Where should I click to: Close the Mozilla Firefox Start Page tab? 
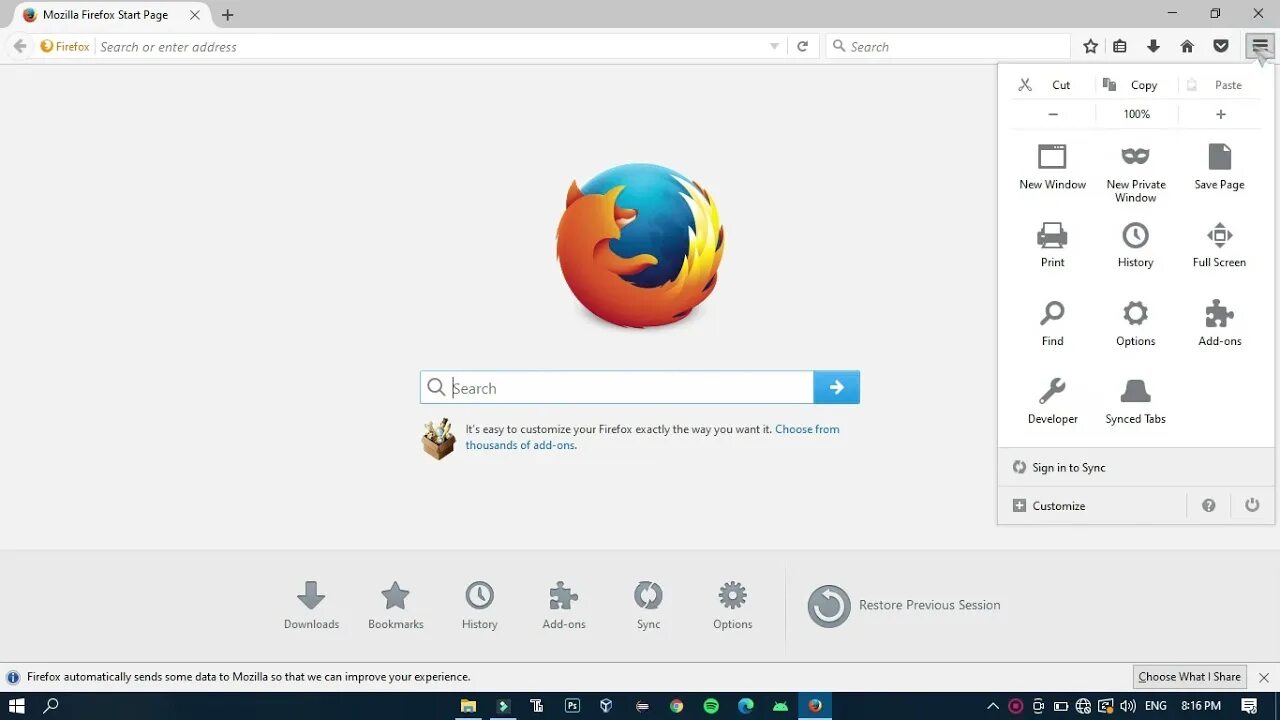195,15
